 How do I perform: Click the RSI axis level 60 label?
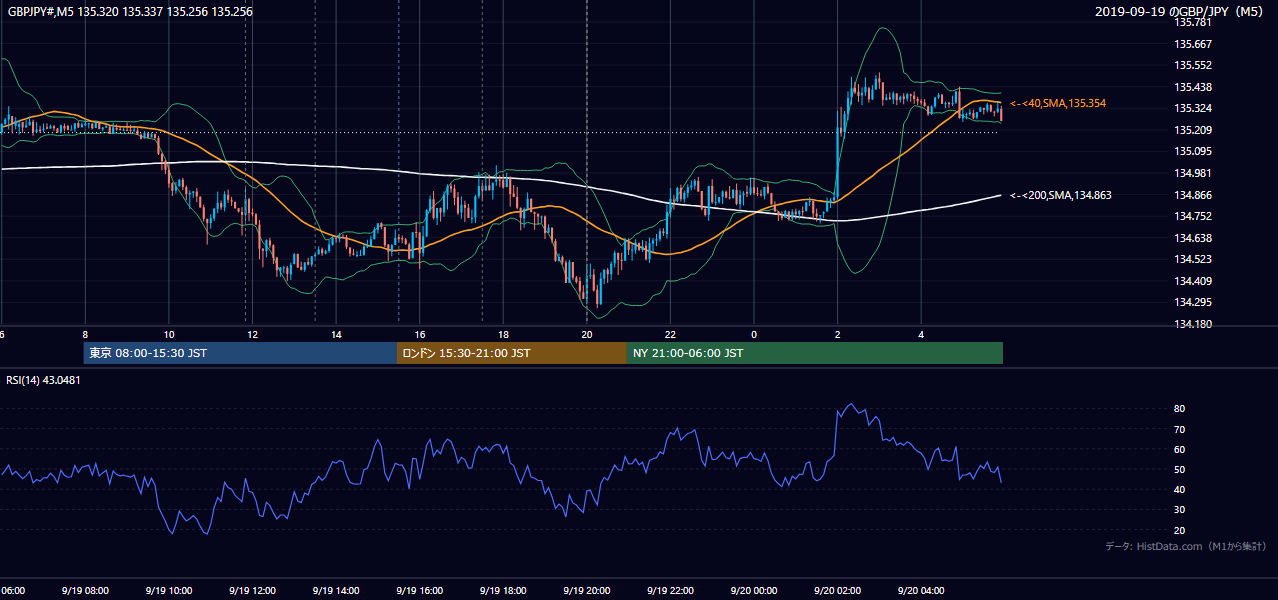click(1180, 449)
